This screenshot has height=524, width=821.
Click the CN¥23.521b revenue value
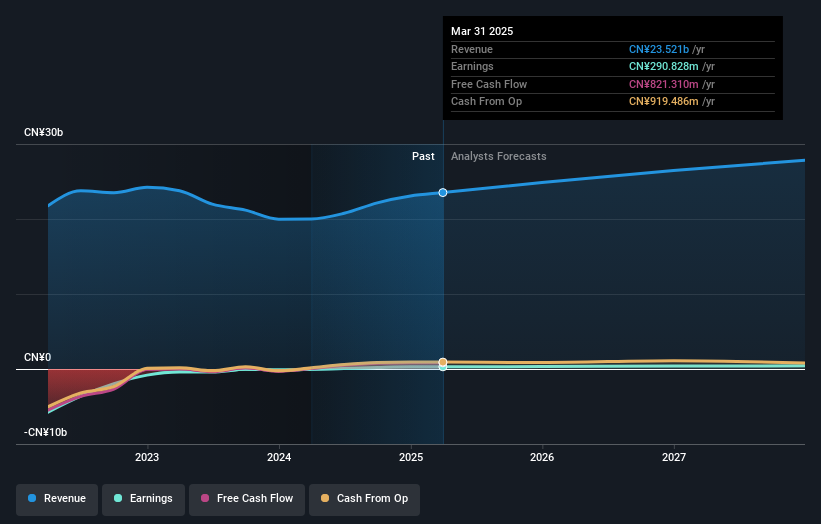659,49
